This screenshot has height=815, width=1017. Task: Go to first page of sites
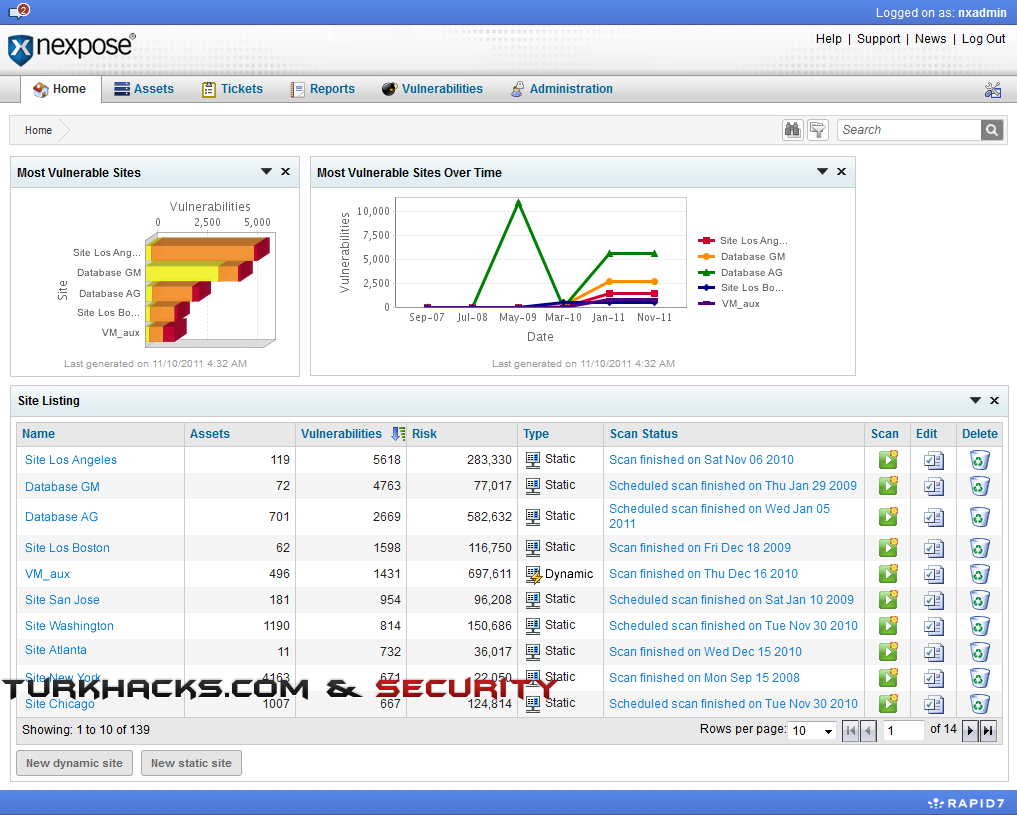click(x=850, y=731)
